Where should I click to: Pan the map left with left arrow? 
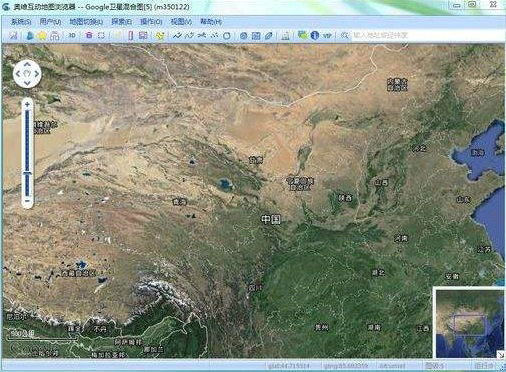point(18,74)
